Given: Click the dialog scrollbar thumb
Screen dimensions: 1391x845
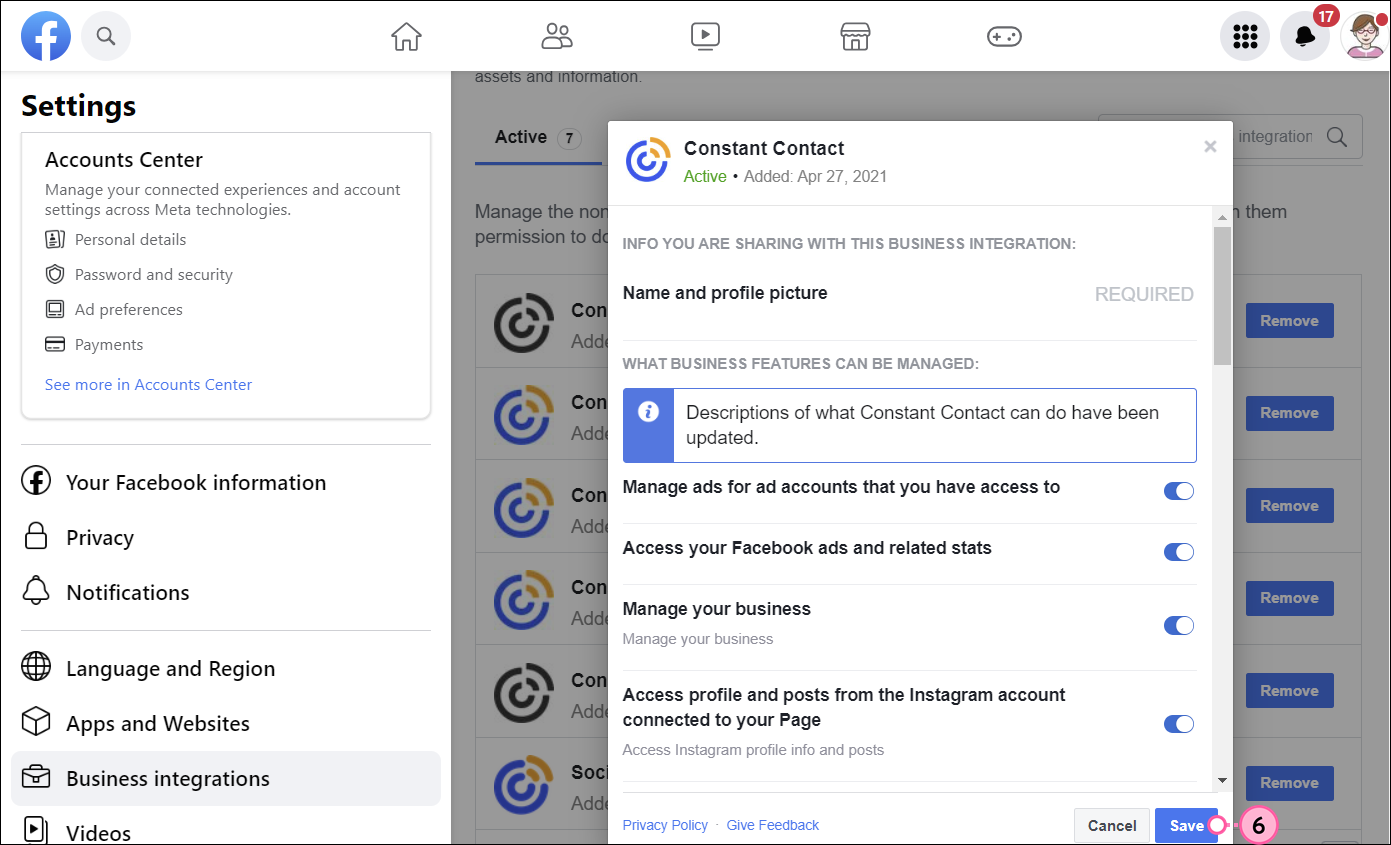Looking at the screenshot, I should 1222,295.
